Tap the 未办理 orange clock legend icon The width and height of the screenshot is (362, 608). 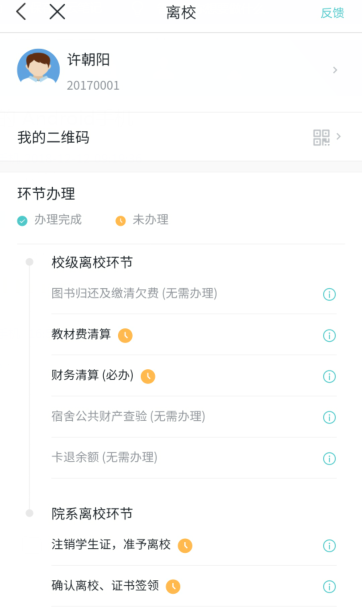[121, 221]
